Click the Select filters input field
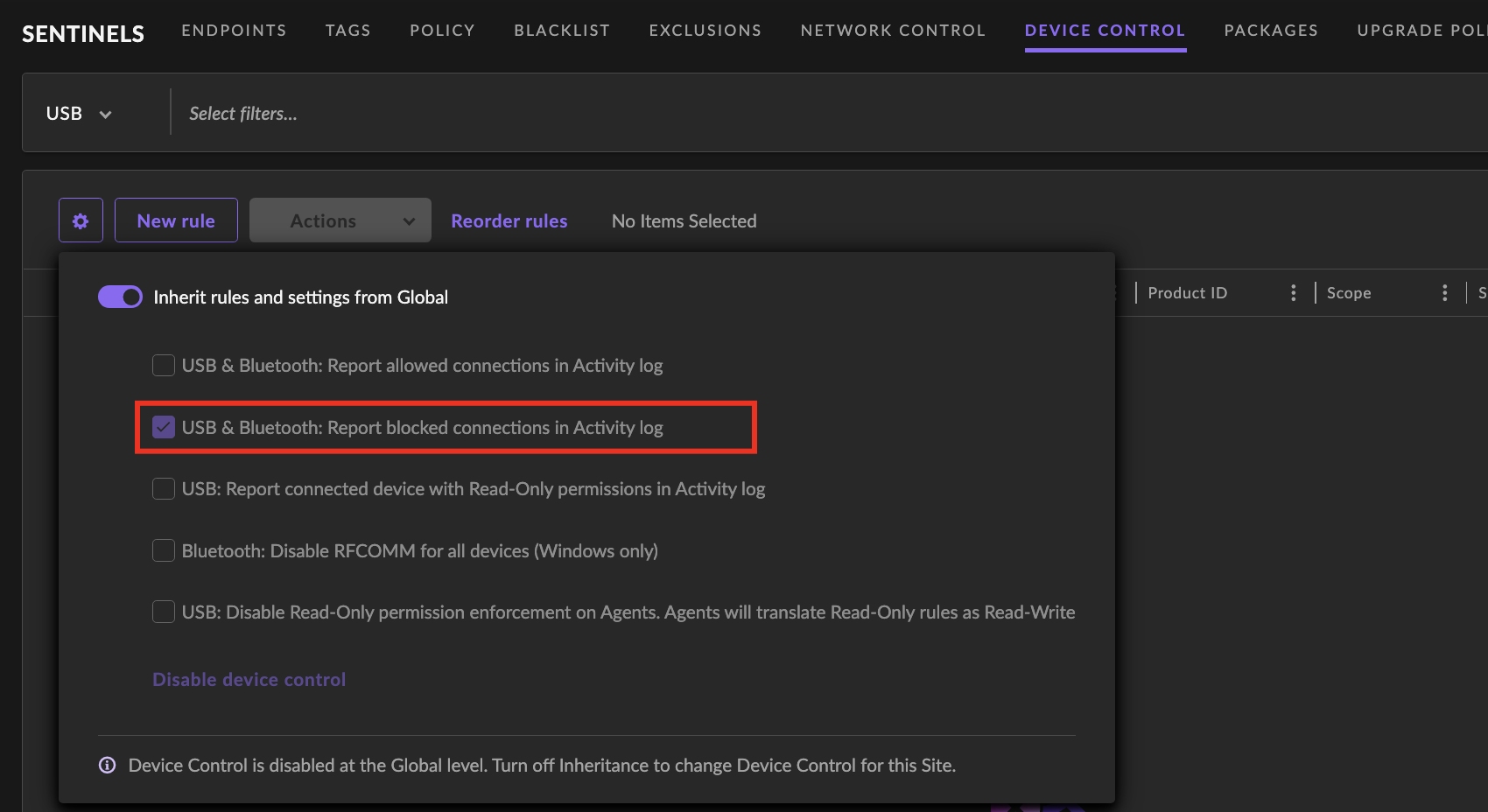Viewport: 1488px width, 812px height. [525, 114]
